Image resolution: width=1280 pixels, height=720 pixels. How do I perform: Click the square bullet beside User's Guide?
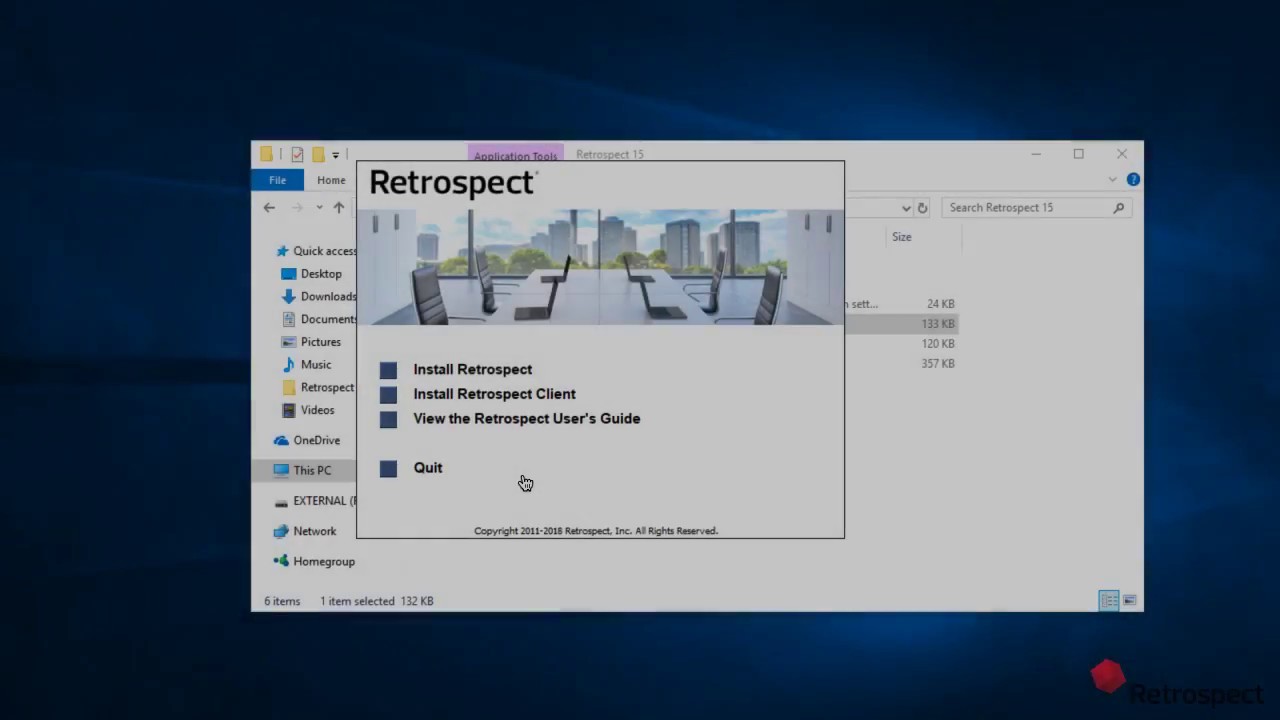[388, 419]
